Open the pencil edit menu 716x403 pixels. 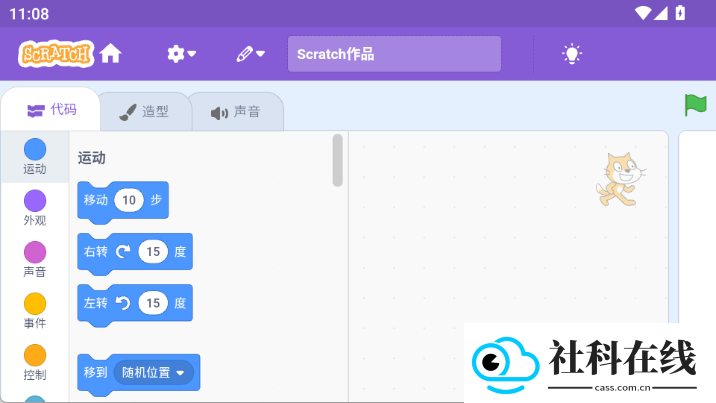pyautogui.click(x=251, y=54)
